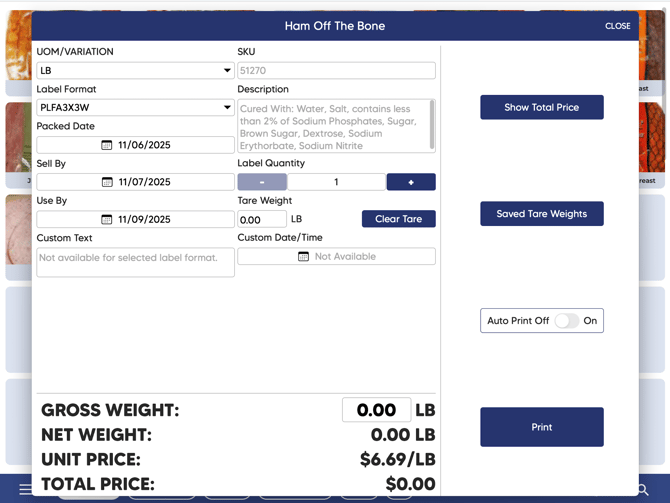Click the Custom Date/Time calendar icon
Screen dimensions: 670x503
(x=304, y=257)
